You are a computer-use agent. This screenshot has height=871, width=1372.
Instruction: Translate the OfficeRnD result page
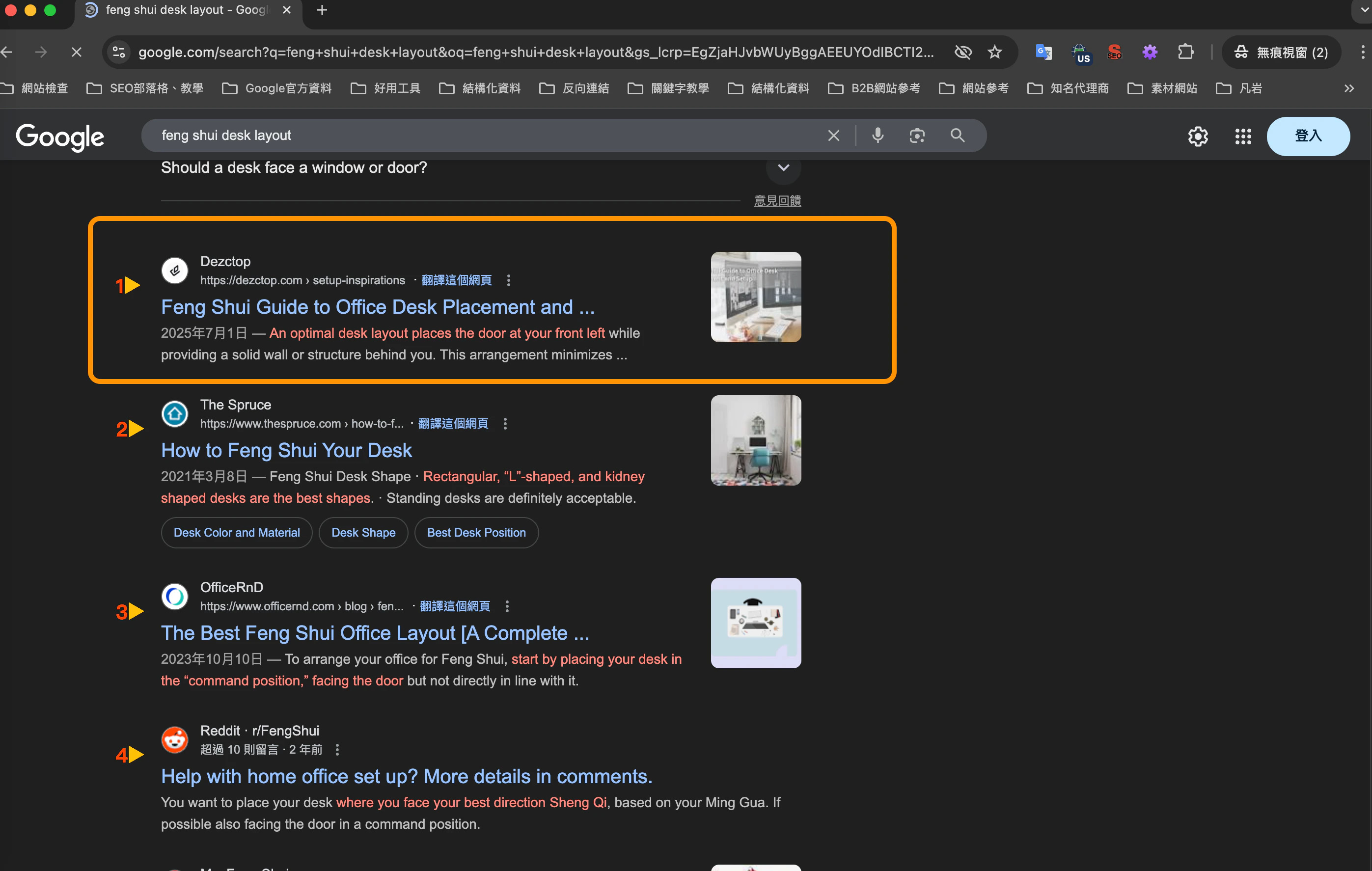455,606
